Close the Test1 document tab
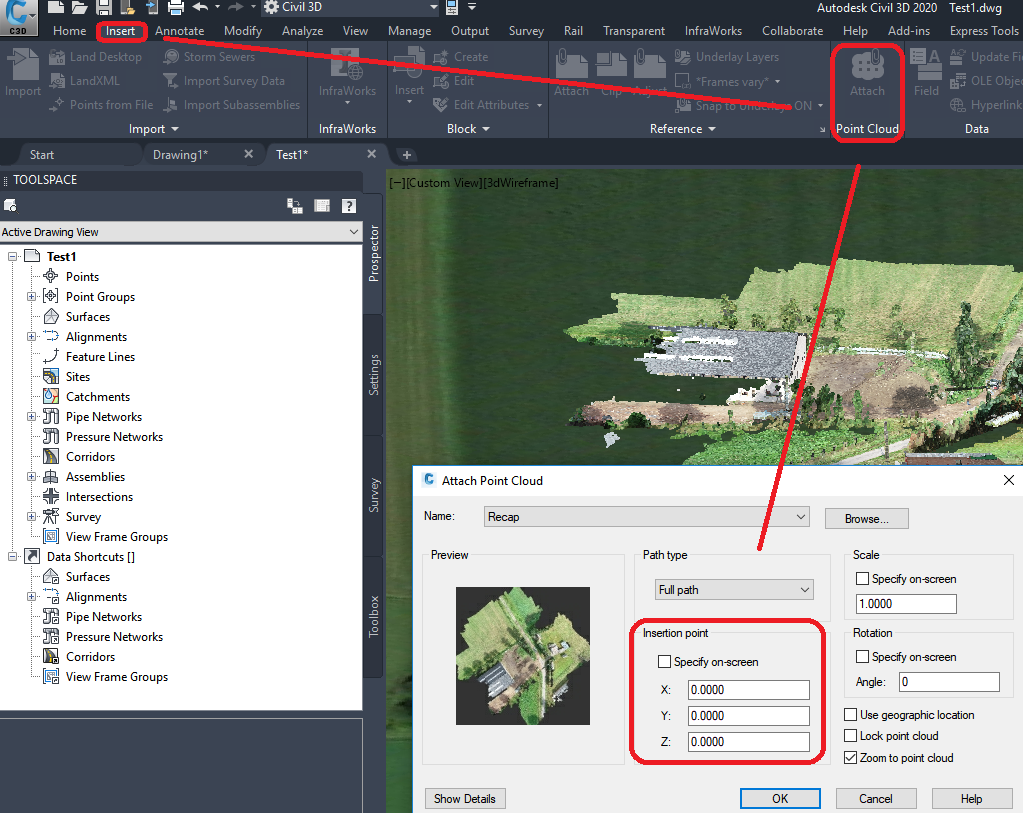The image size is (1023, 813). tap(371, 154)
